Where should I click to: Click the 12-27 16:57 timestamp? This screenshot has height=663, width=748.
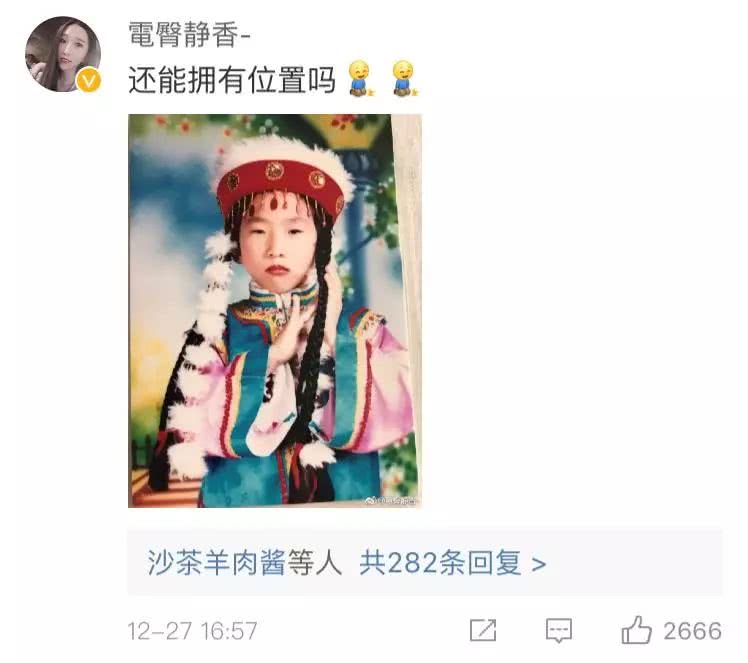[x=192, y=631]
